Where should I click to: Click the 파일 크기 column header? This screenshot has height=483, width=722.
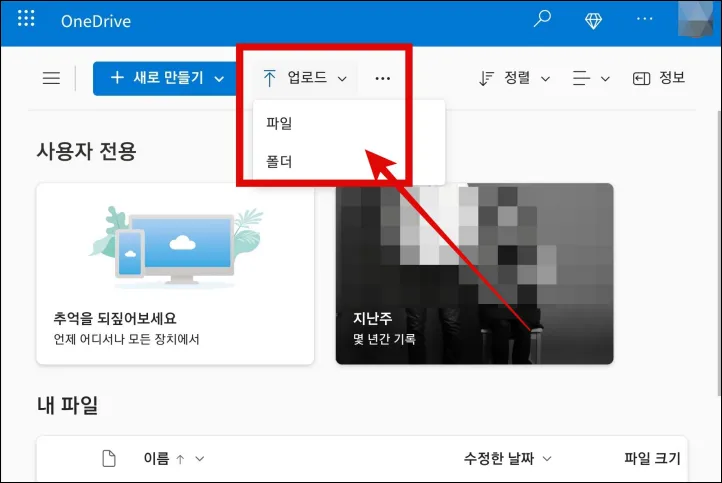click(652, 459)
